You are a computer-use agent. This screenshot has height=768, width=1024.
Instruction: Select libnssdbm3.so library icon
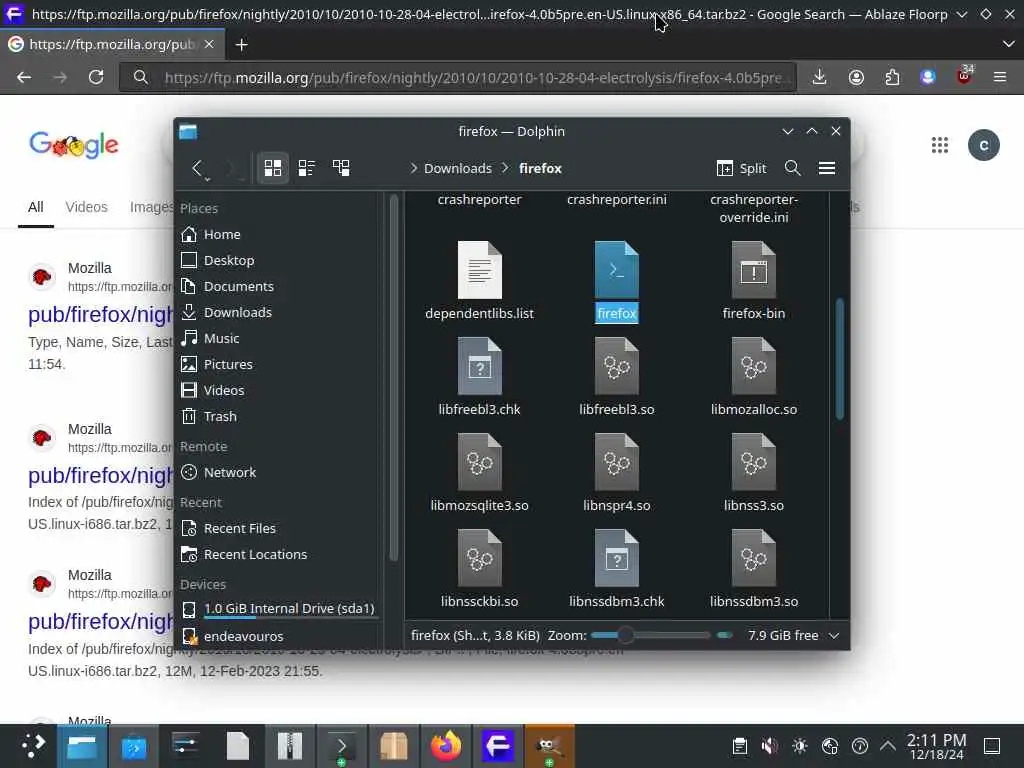tap(754, 558)
